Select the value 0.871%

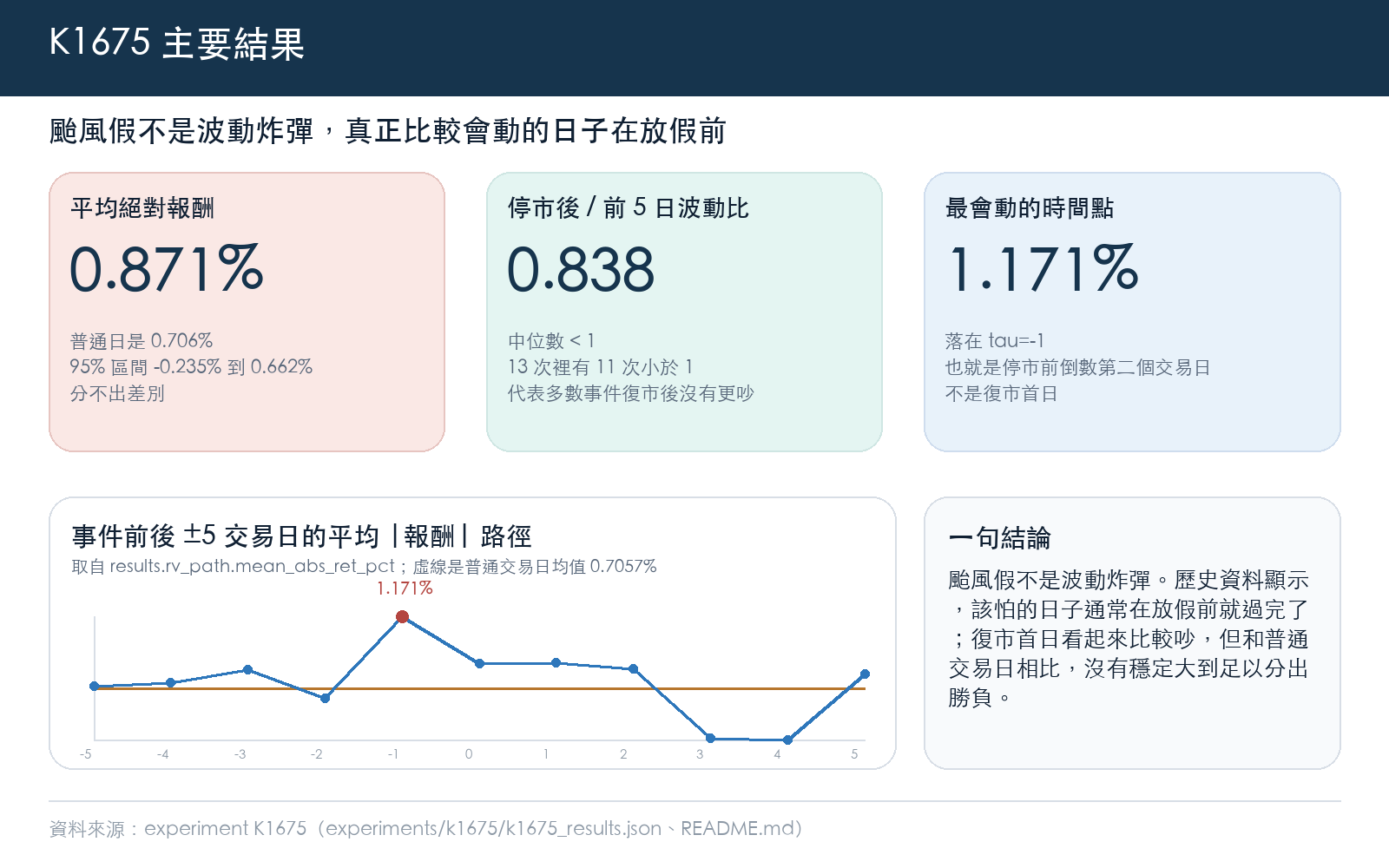click(x=166, y=268)
